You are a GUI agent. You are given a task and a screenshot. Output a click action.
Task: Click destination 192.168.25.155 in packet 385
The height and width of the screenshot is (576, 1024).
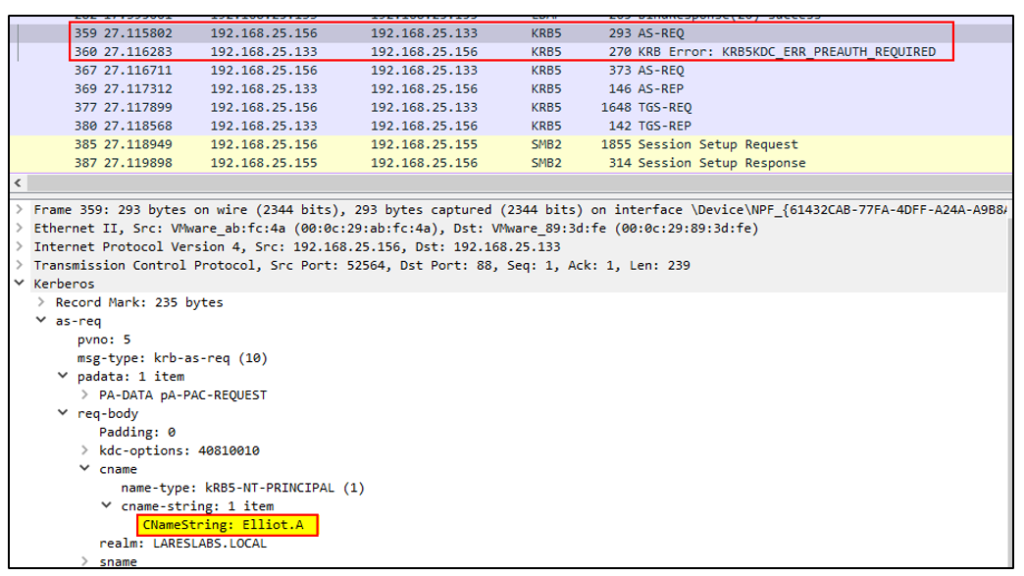coord(424,144)
